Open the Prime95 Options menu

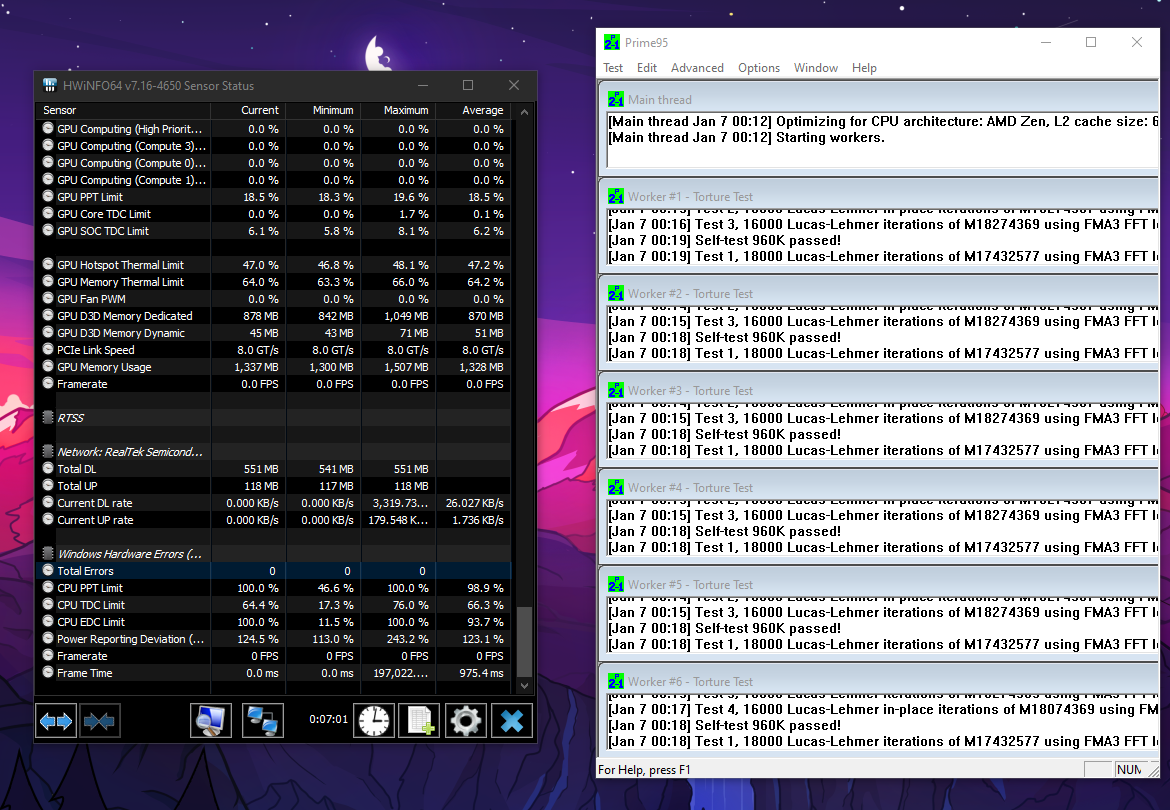[759, 68]
